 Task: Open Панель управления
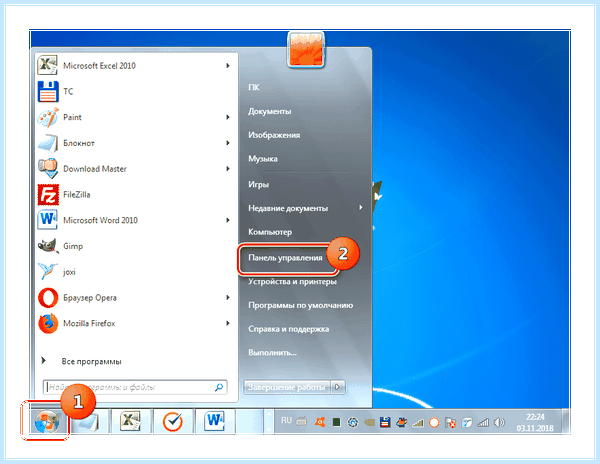tap(285, 258)
